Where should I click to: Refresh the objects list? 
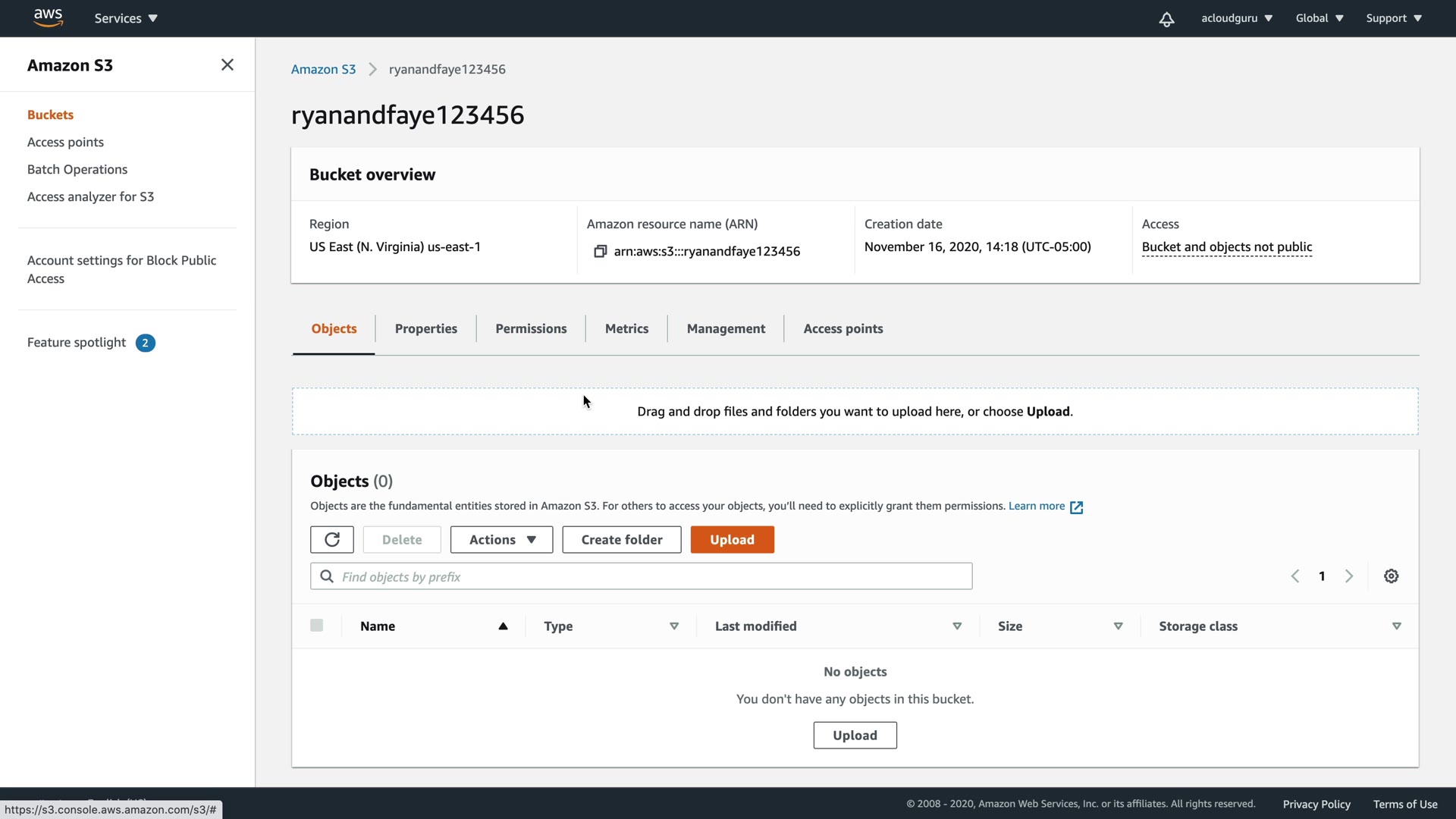tap(331, 540)
